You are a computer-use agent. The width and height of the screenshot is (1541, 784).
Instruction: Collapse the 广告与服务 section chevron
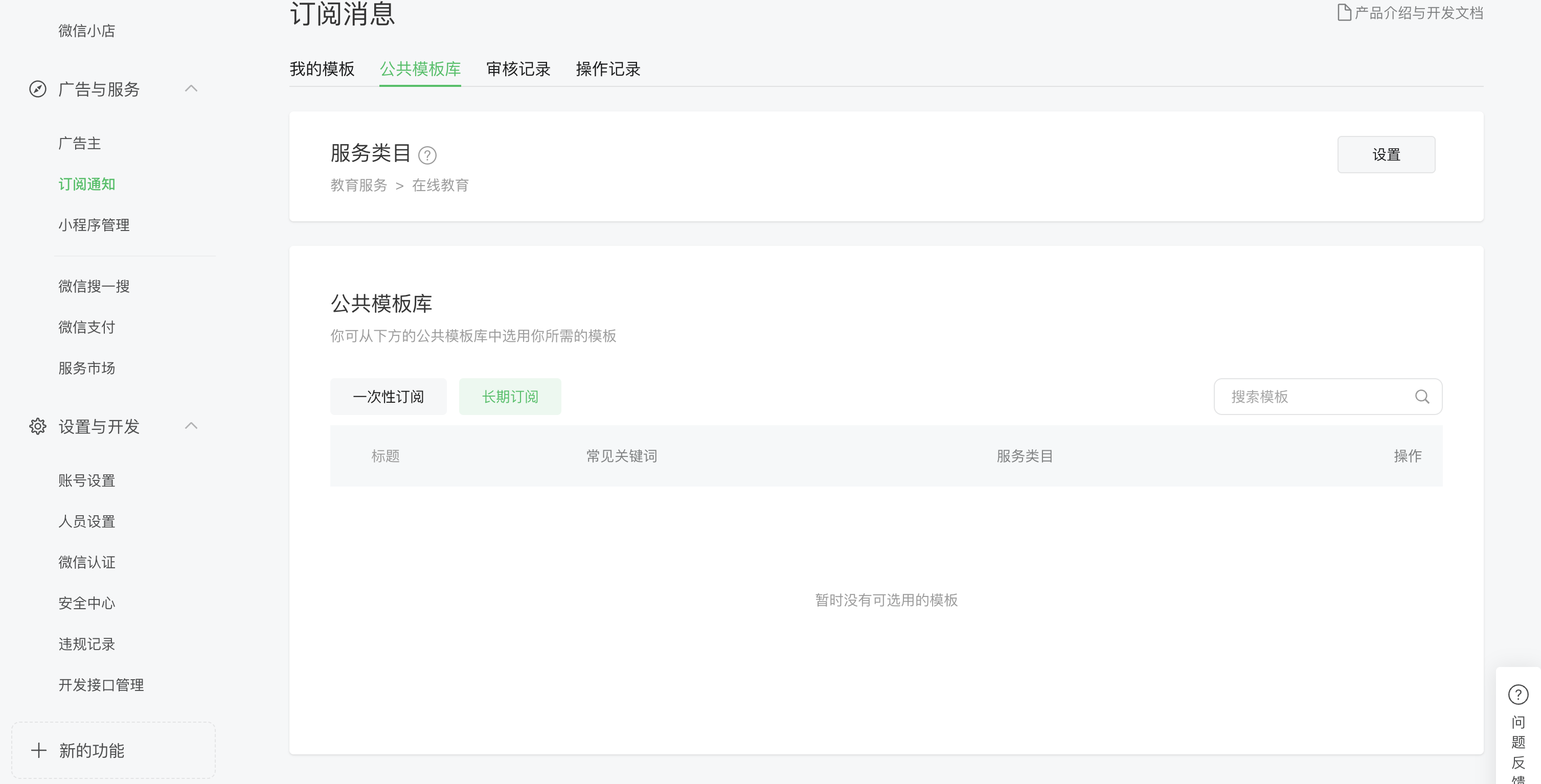point(191,88)
